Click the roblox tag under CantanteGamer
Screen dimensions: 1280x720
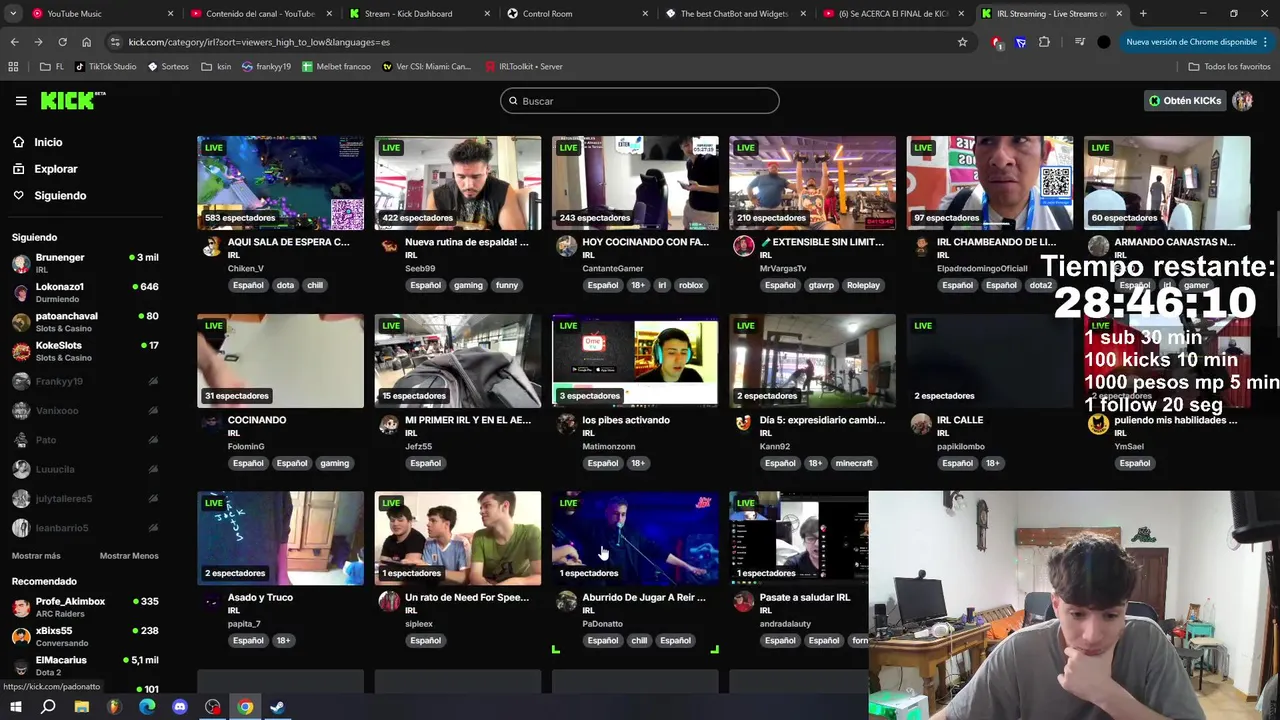(691, 285)
